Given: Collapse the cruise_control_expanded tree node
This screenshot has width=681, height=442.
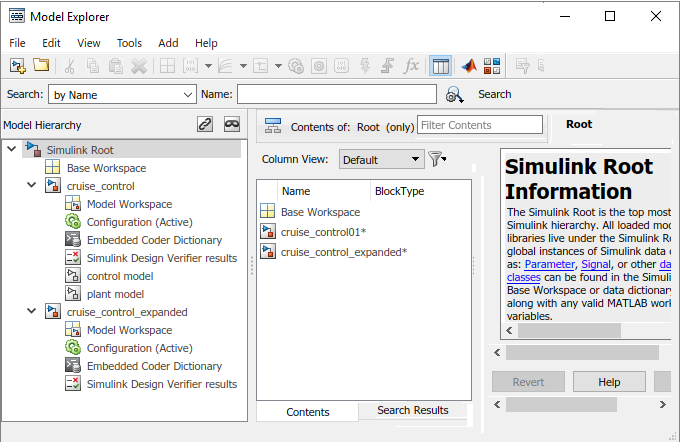Looking at the screenshot, I should tap(31, 312).
